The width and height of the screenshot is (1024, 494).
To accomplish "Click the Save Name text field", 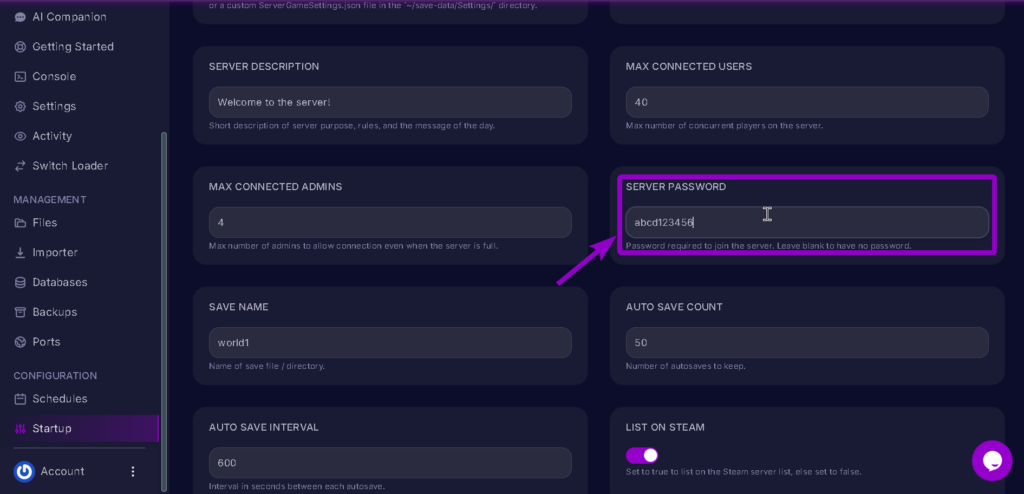I will click(390, 342).
